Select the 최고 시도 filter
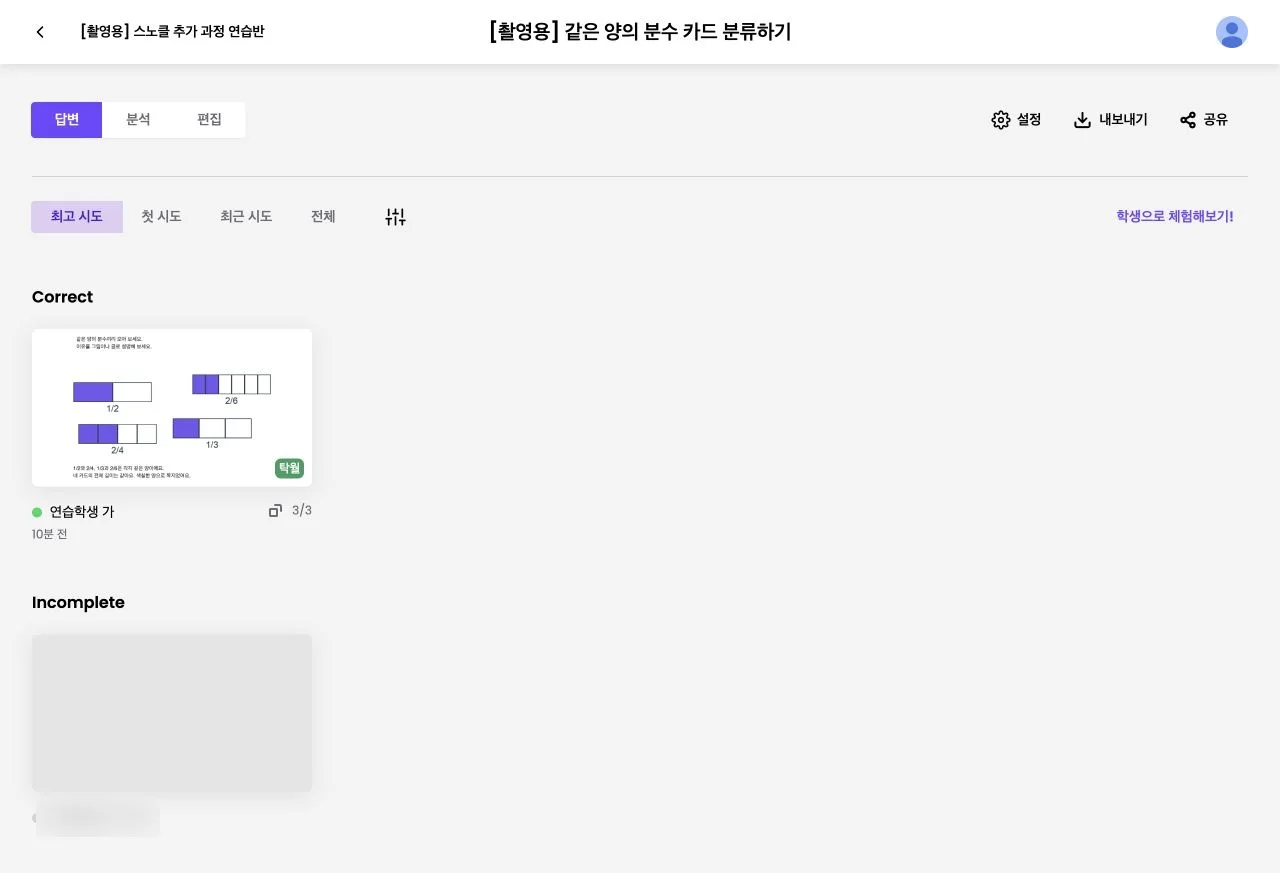1280x873 pixels. pyautogui.click(x=77, y=217)
